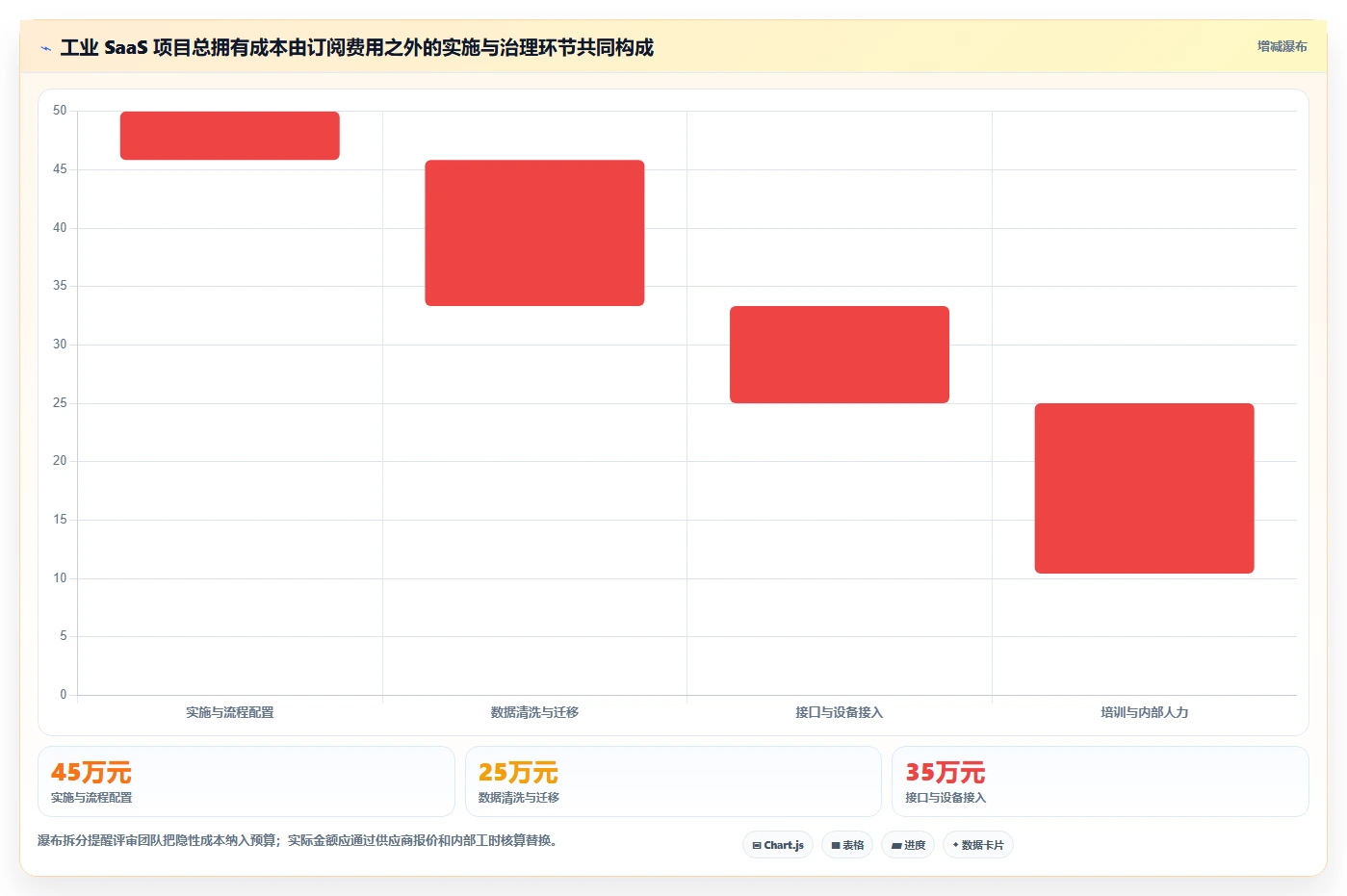Click the y-axis value 50
The width and height of the screenshot is (1347, 896).
(x=60, y=111)
